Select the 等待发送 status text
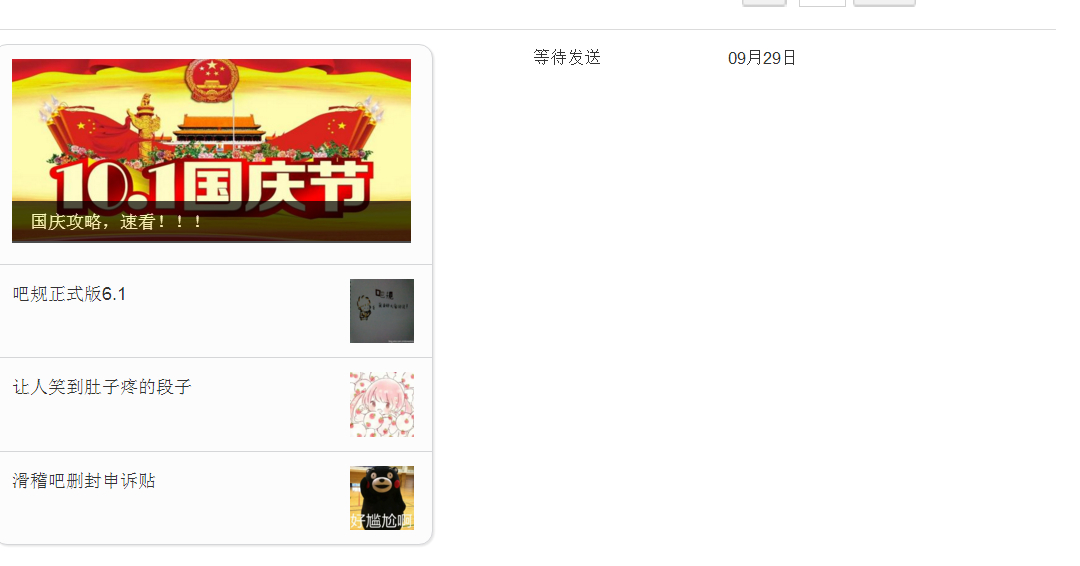The height and width of the screenshot is (566, 1080). coord(567,57)
